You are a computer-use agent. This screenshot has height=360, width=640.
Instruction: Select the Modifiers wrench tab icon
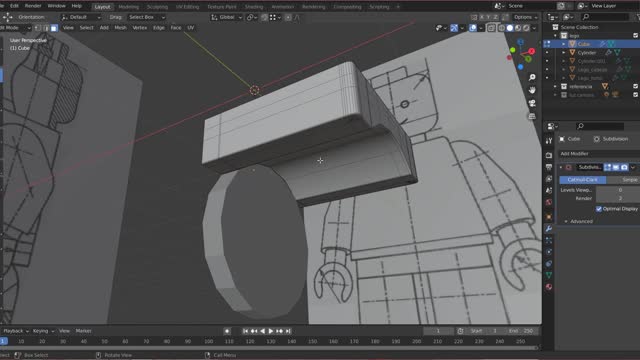549,229
